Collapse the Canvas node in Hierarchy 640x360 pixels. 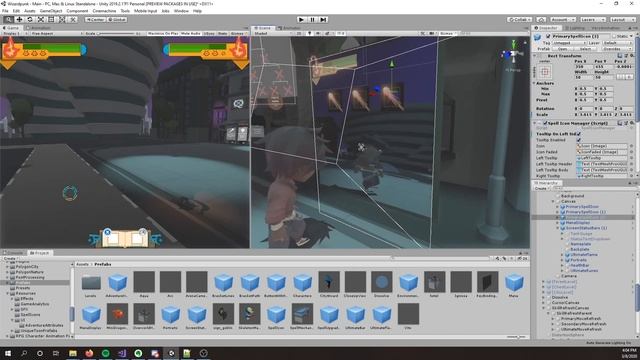point(553,201)
